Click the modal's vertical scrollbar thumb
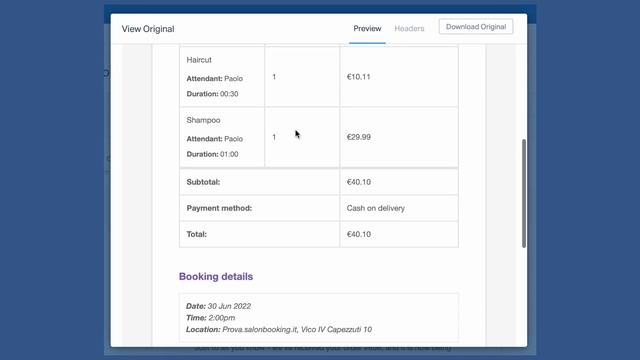This screenshot has width=640, height=360. pos(524,193)
